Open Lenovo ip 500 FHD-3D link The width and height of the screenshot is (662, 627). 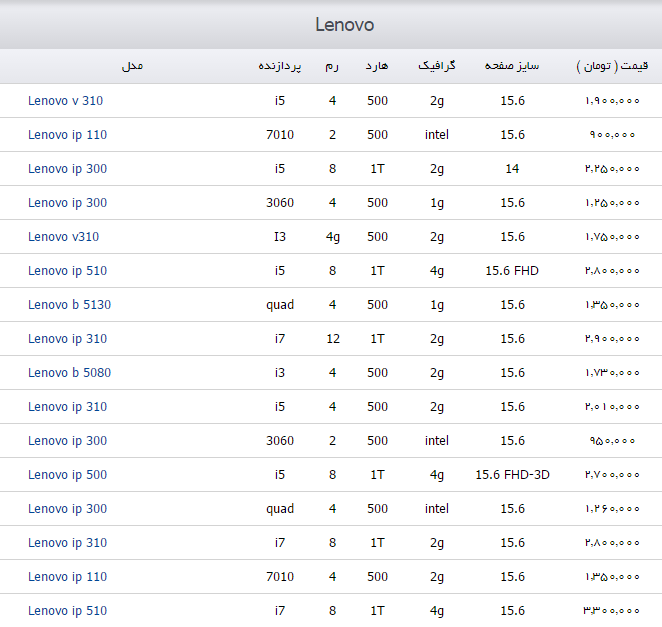tap(68, 475)
